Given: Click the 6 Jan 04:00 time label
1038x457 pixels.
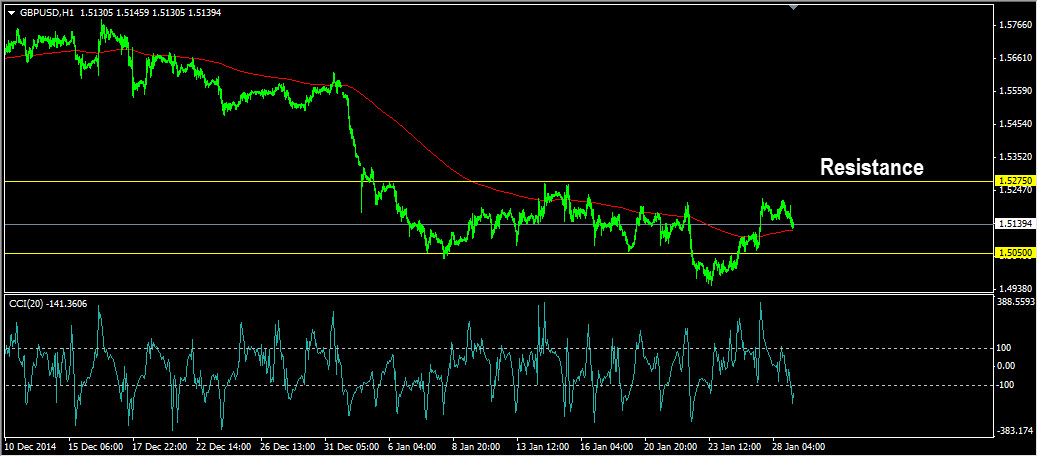Looking at the screenshot, I should [x=414, y=446].
